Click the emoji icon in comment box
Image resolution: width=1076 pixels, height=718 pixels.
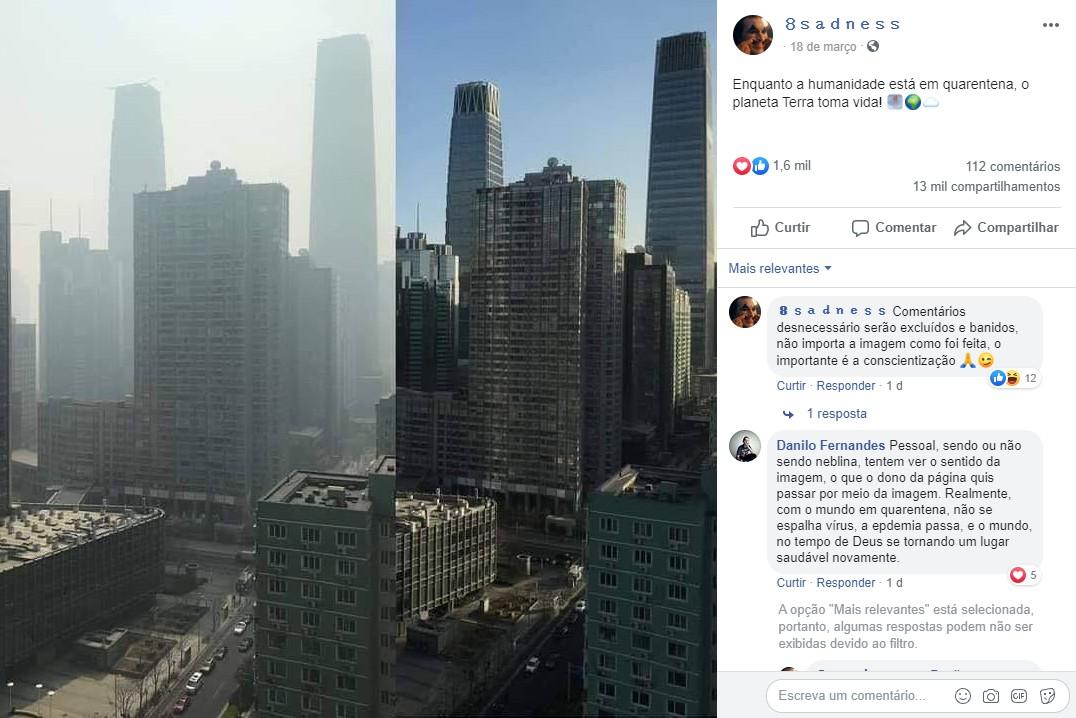tap(963, 696)
